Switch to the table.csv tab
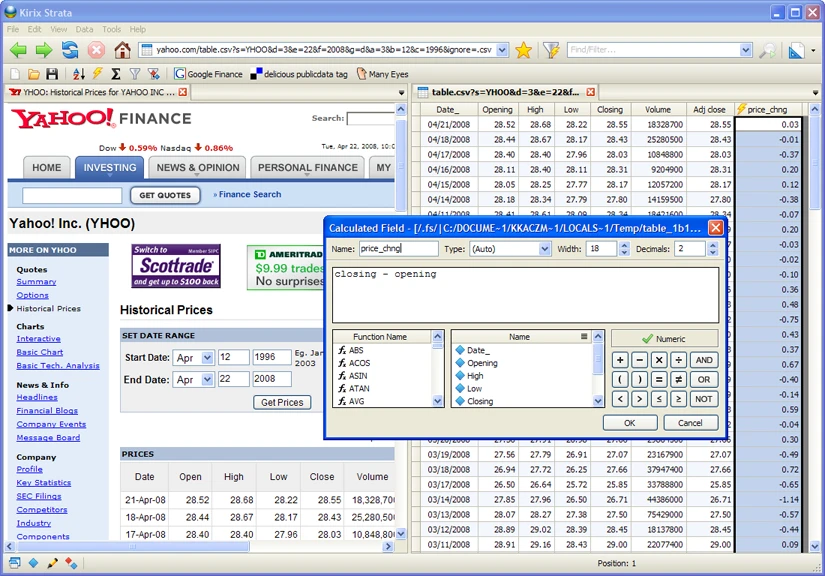Viewport: 825px width, 576px height. [504, 92]
